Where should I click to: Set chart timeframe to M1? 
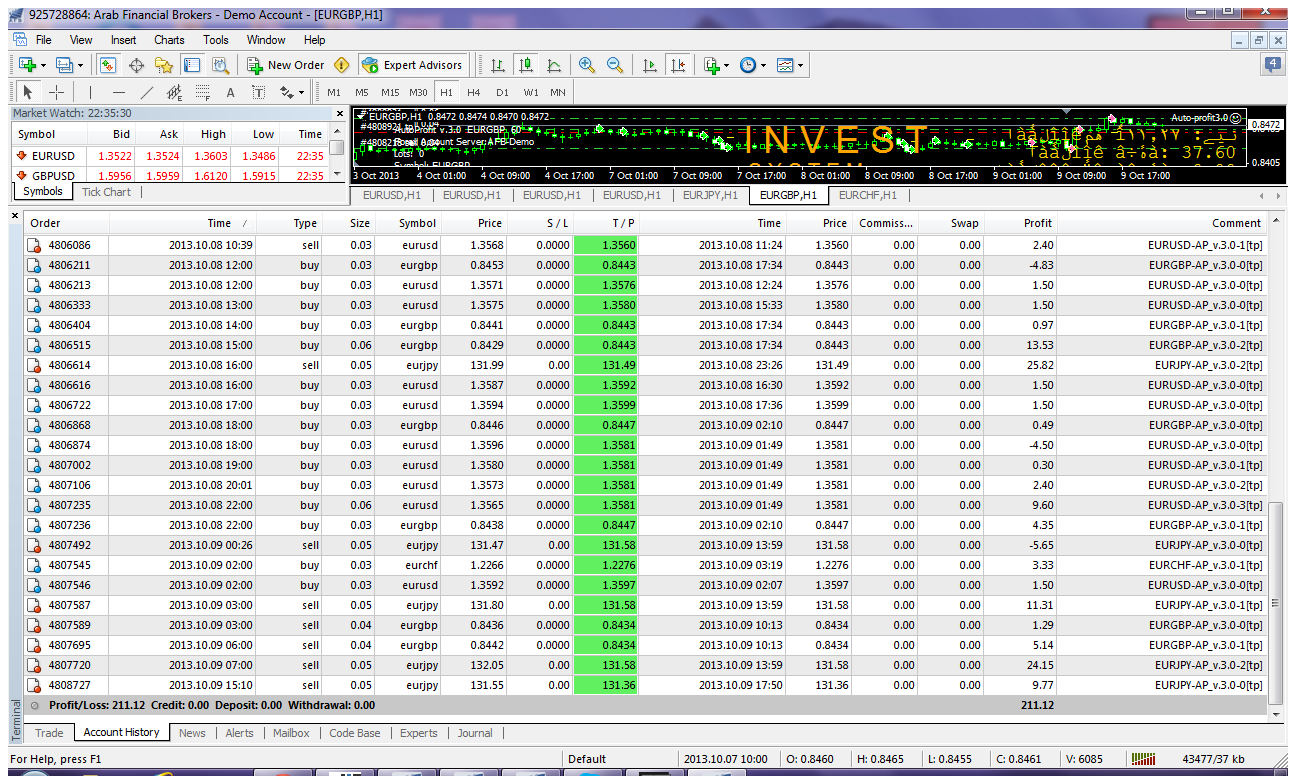(x=334, y=92)
